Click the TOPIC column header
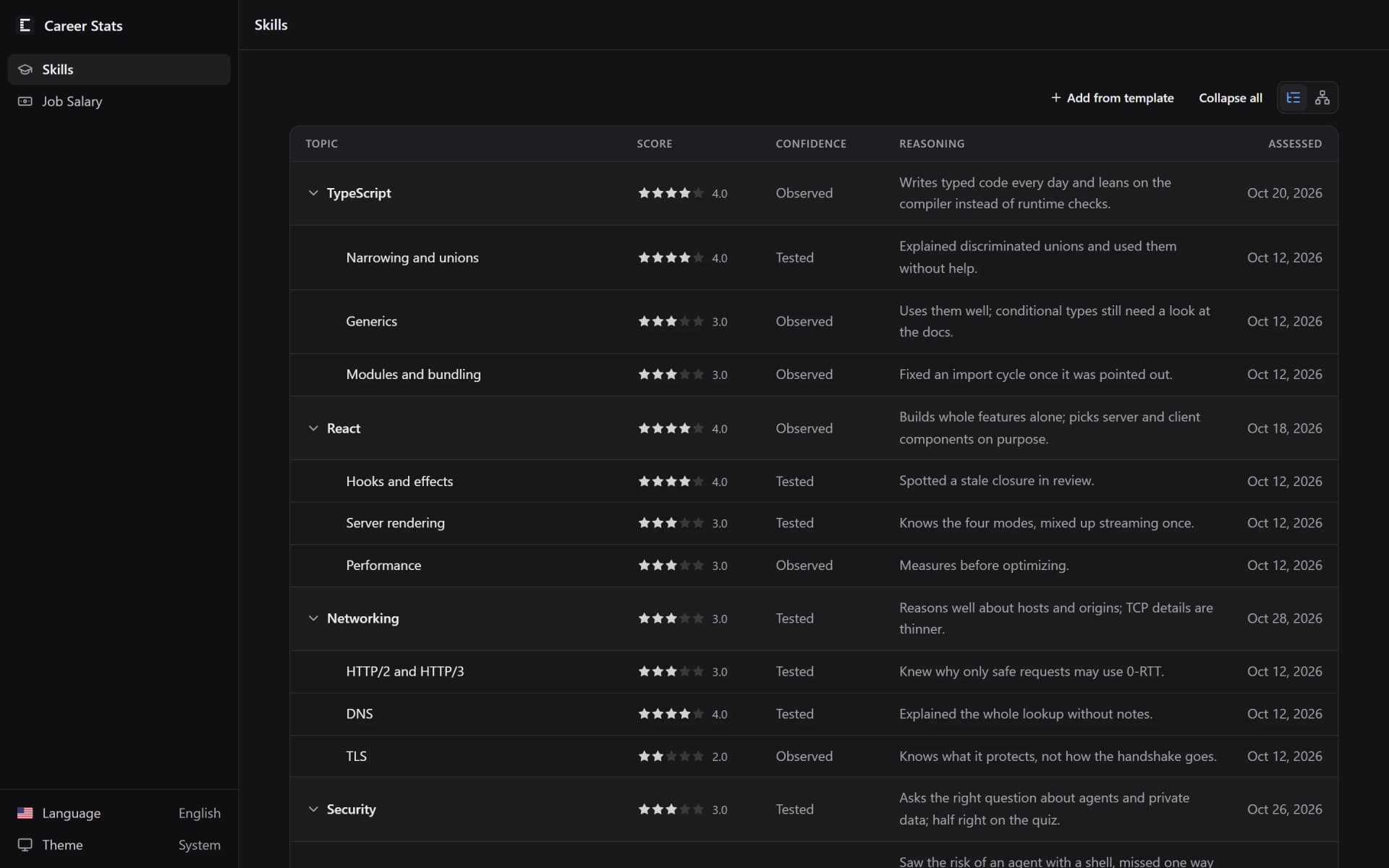This screenshot has width=1389, height=868. click(x=321, y=144)
